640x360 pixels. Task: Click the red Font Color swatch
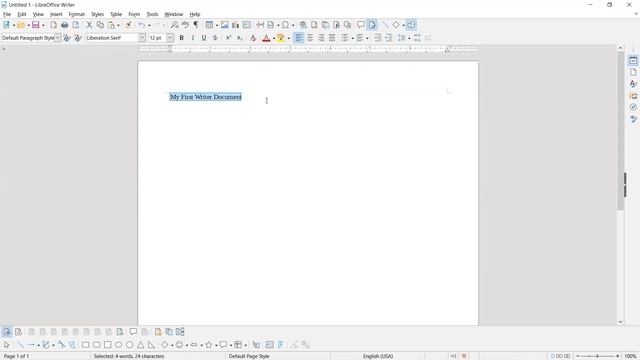click(266, 38)
